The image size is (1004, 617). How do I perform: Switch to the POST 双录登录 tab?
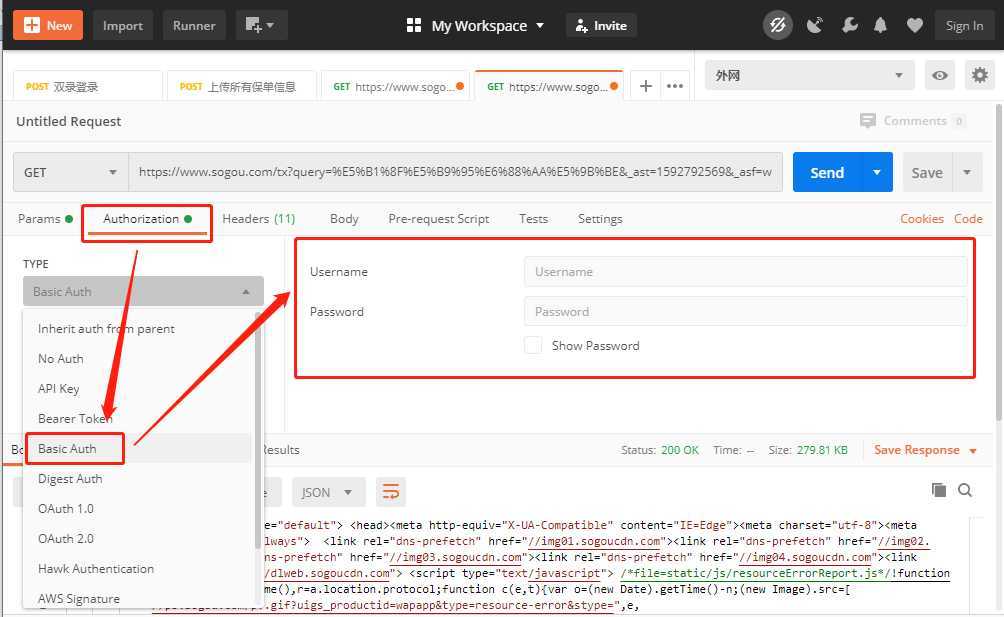tap(88, 86)
